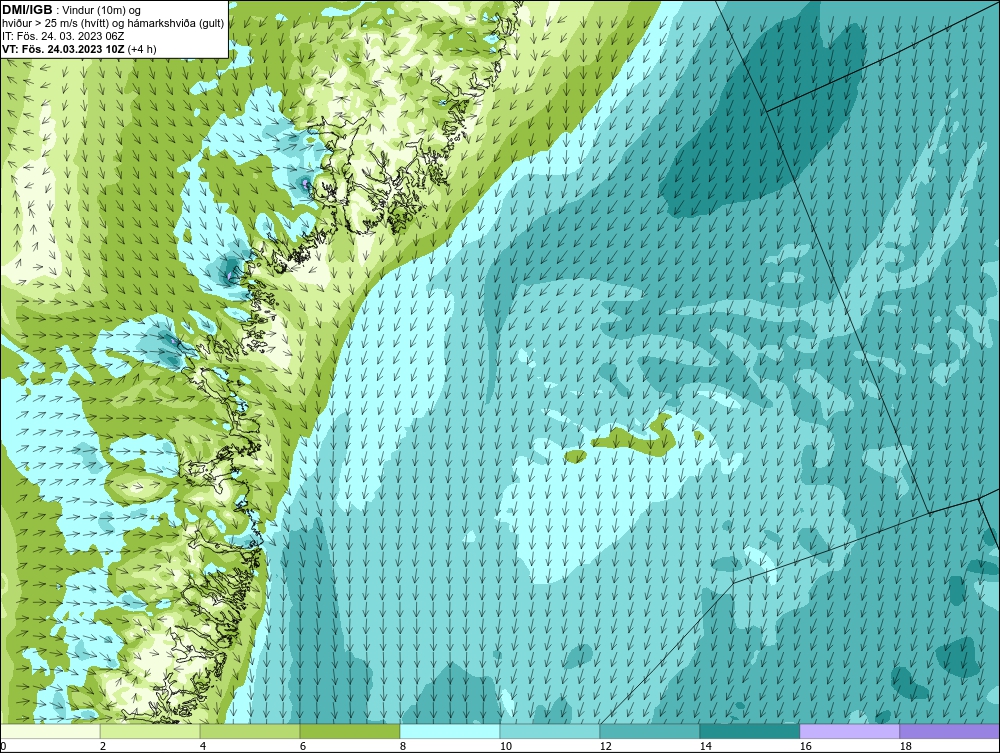Click the 2–4 m/s light green legend swatch
Image resolution: width=1000 pixels, height=753 pixels.
(x=150, y=731)
